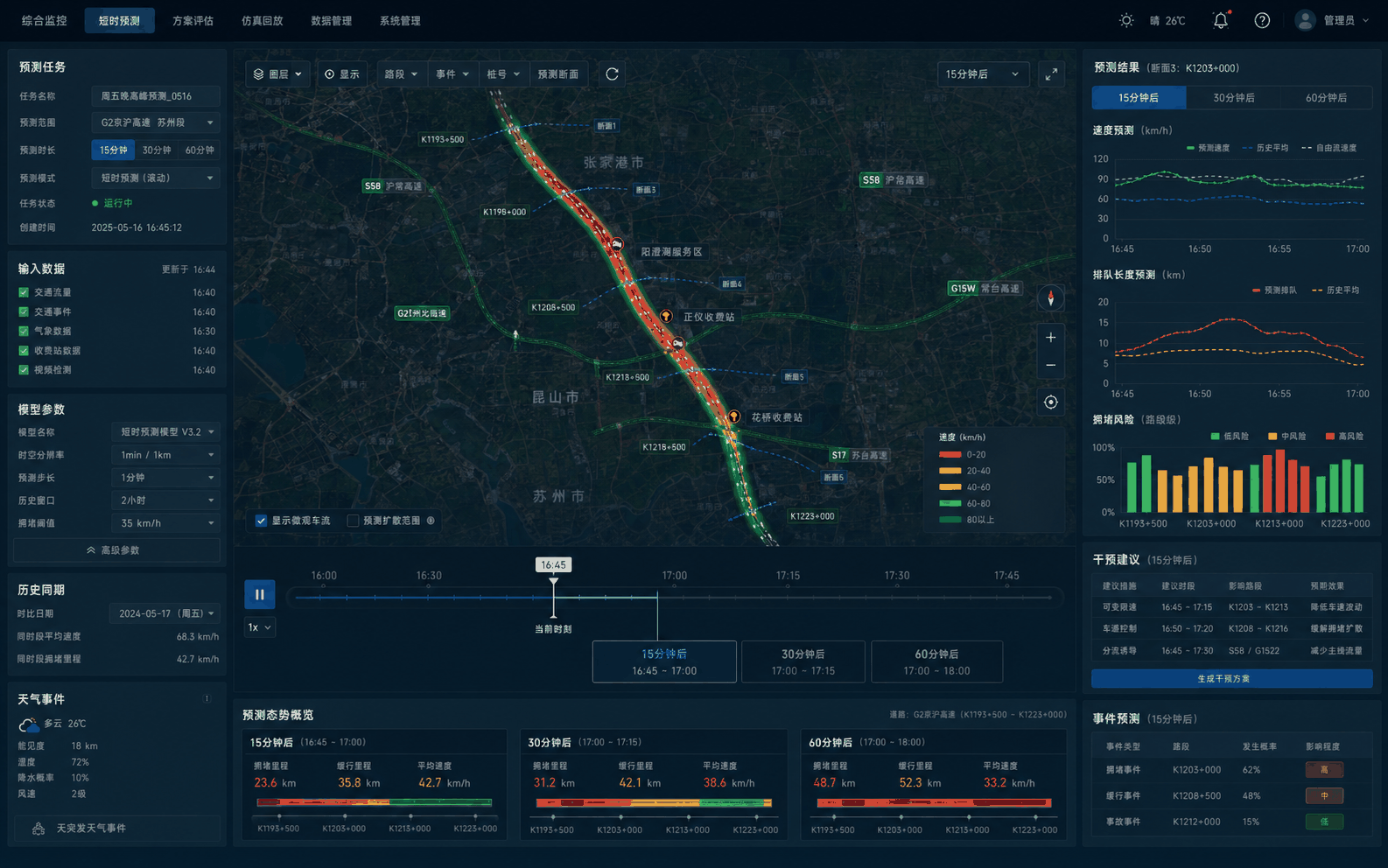Collapse the 高级参数 section
This screenshot has height=868, width=1388.
(x=116, y=550)
